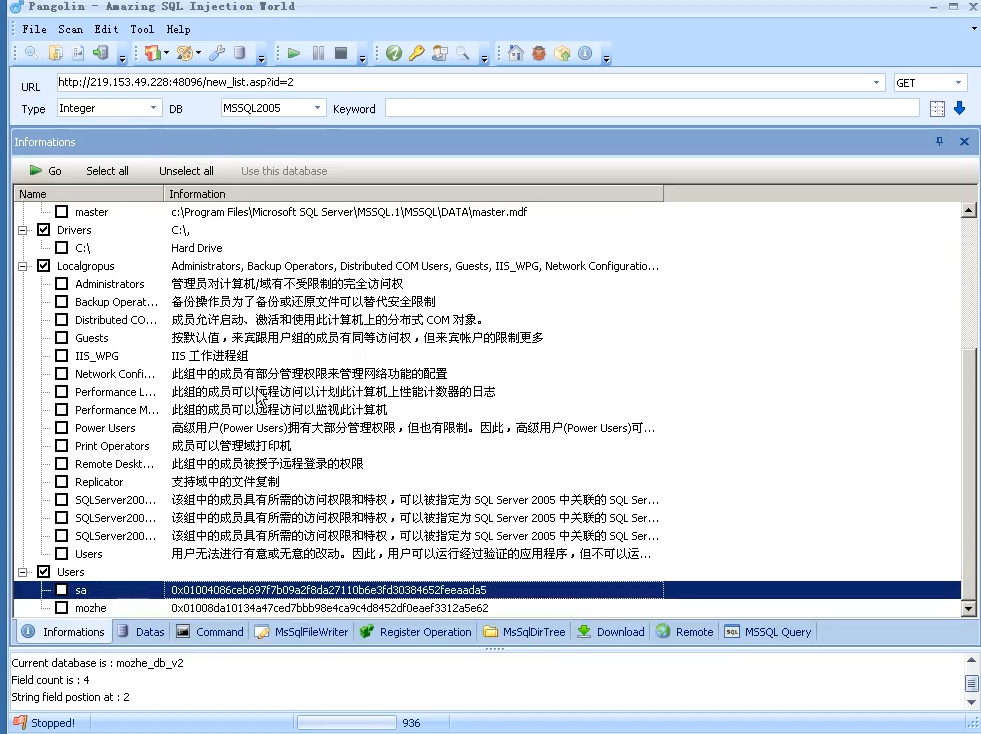
Task: Click the copy documents toolbar icon
Action: 56,53
